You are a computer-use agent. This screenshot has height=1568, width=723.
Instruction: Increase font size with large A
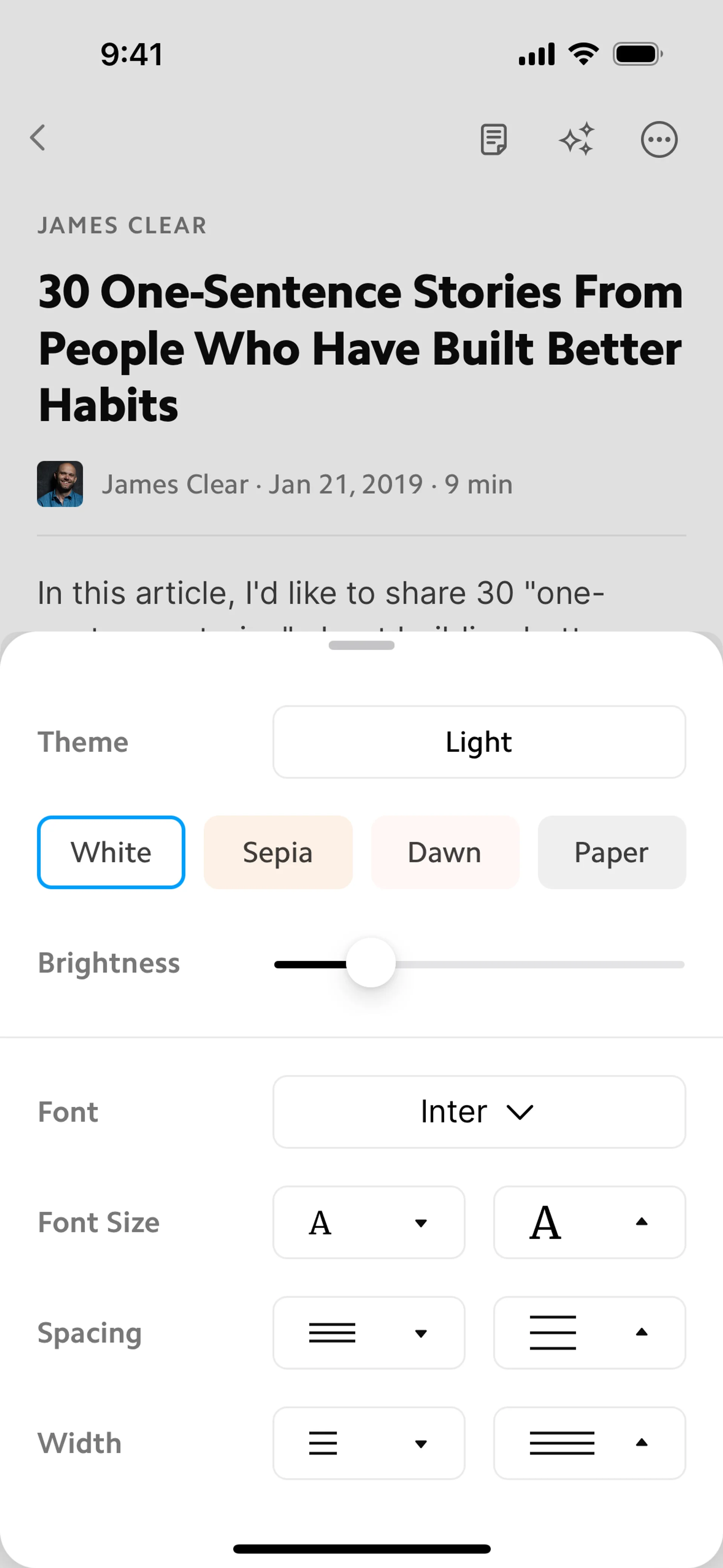coord(589,1222)
